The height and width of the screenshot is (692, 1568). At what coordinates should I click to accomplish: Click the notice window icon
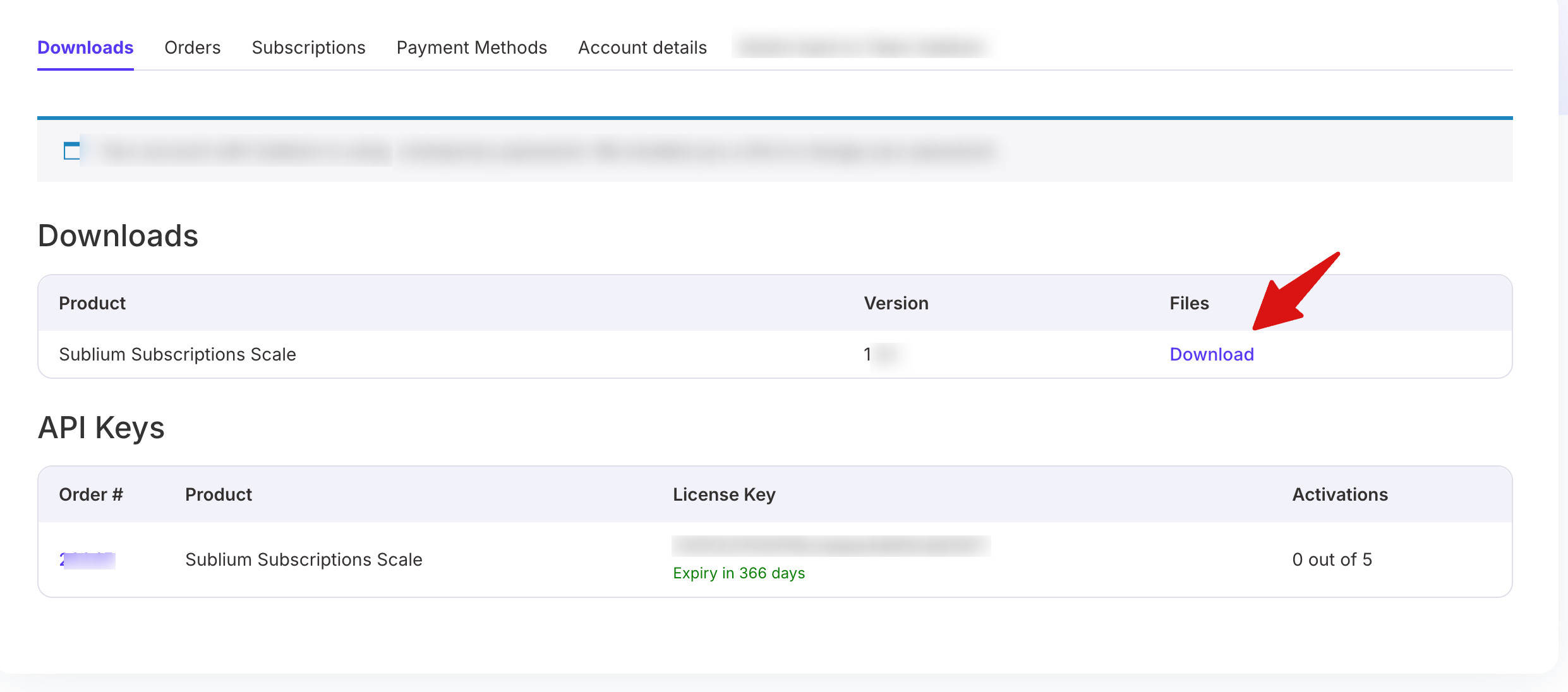(72, 151)
